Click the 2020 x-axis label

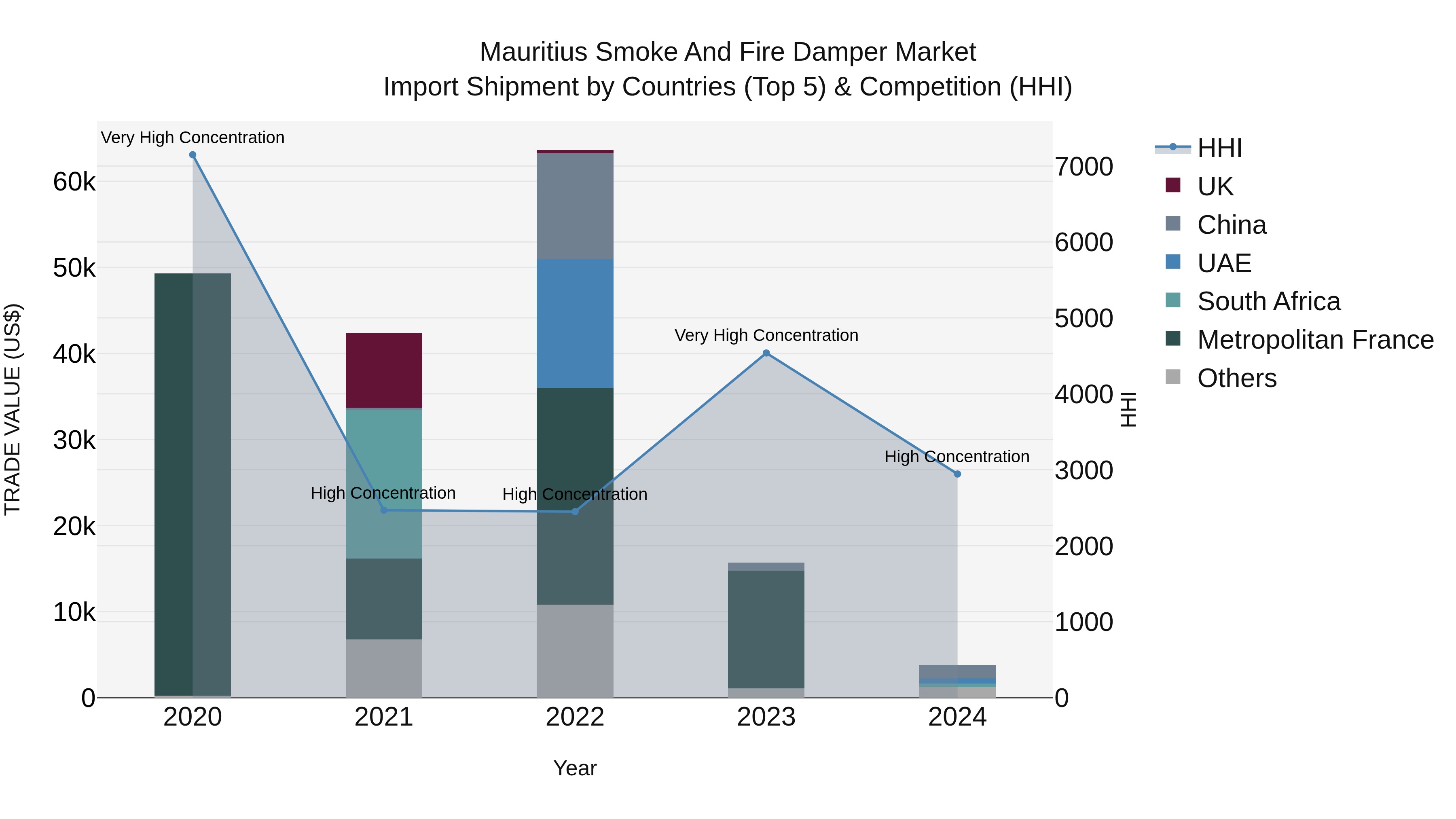193,717
